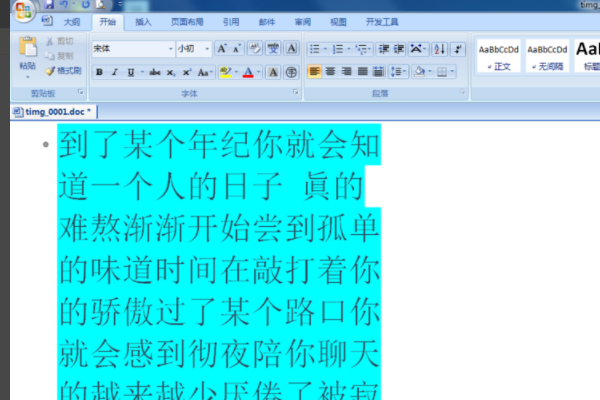
Task: Switch to the 开始 (Home) tab
Action: click(x=108, y=22)
